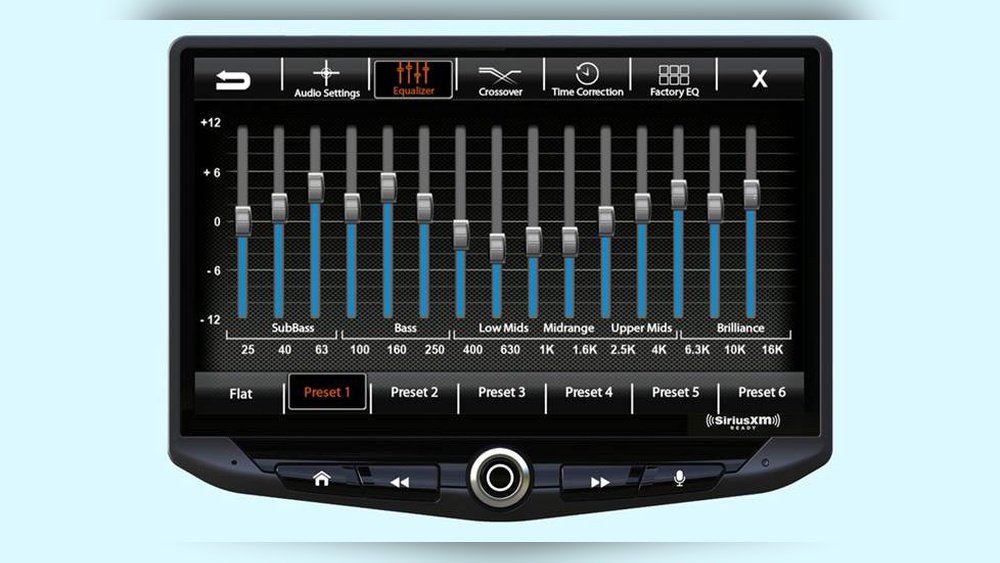
Task: Click the 630 Hz slider handle
Action: tap(497, 247)
